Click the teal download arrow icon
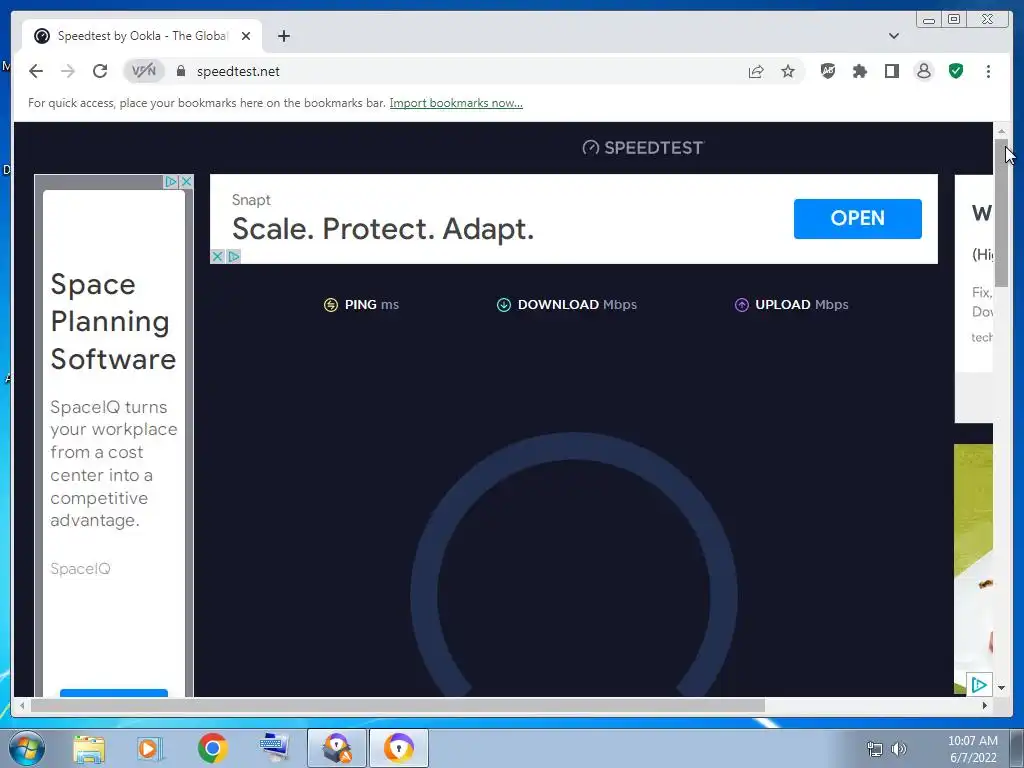The height and width of the screenshot is (768, 1024). tap(504, 305)
